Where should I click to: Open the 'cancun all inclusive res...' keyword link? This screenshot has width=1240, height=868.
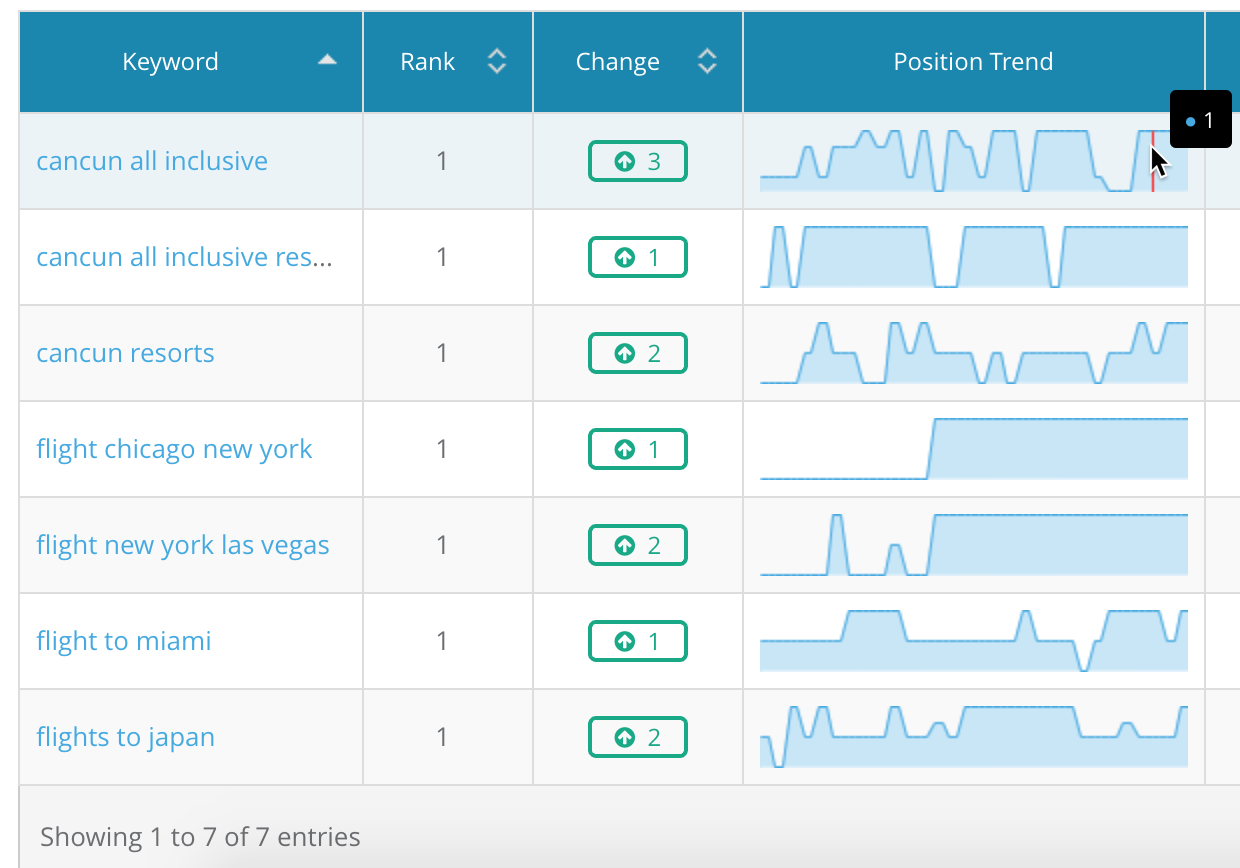(x=184, y=257)
